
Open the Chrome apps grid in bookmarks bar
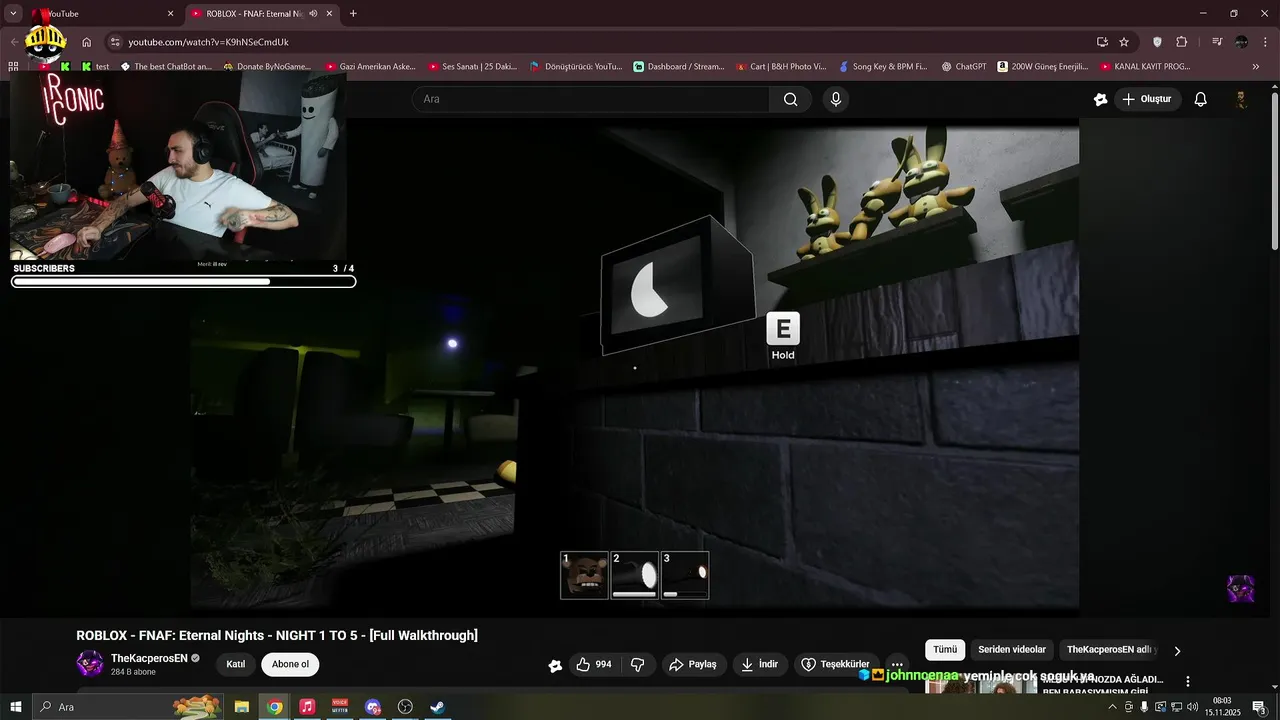click(x=14, y=66)
